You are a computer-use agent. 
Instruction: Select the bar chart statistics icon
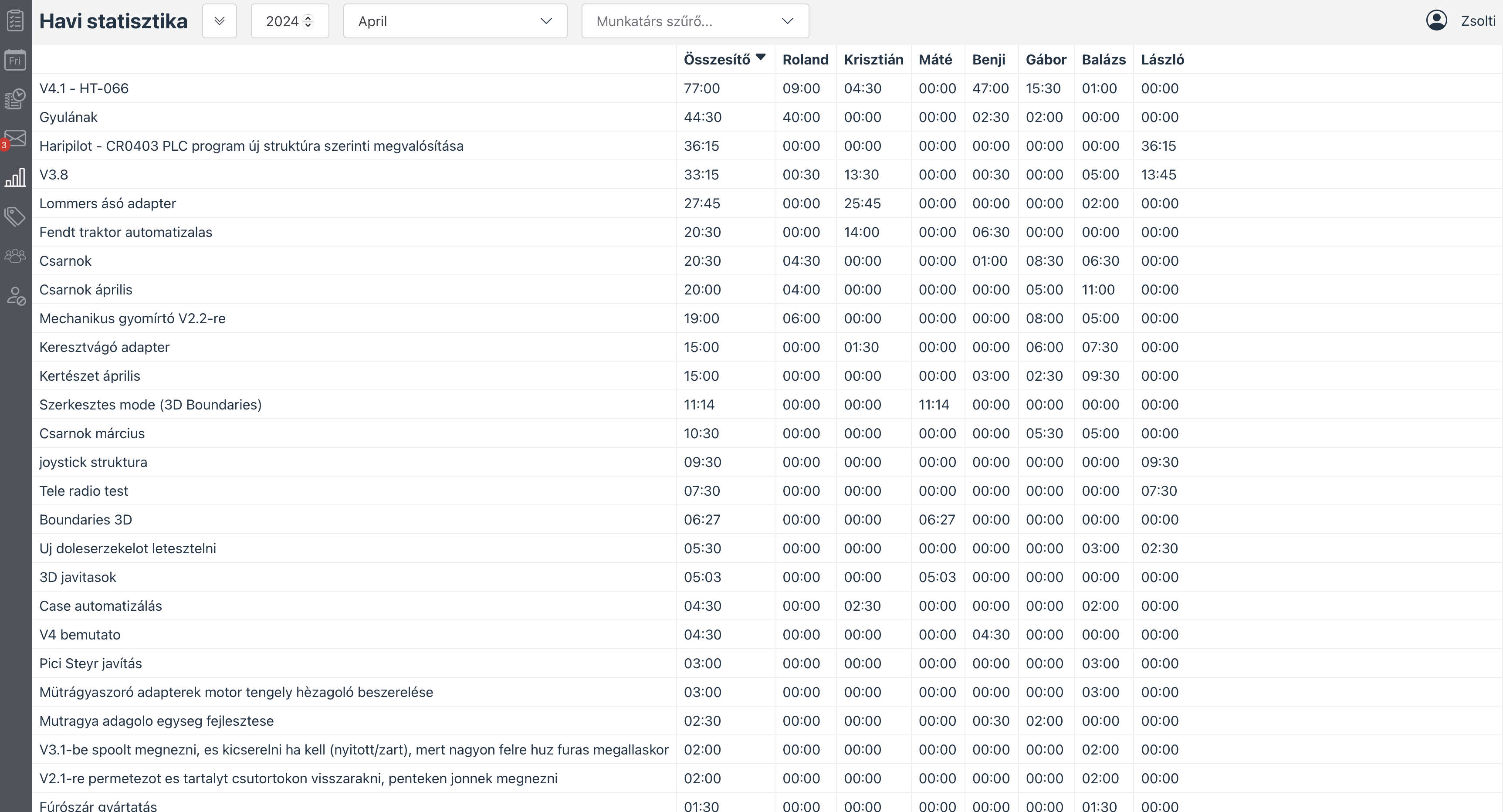click(15, 177)
